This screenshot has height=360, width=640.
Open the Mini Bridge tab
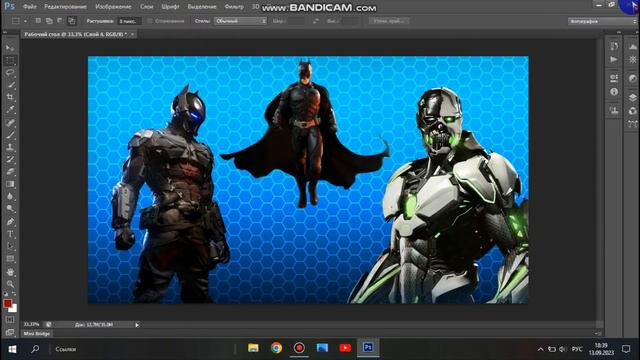[37, 334]
